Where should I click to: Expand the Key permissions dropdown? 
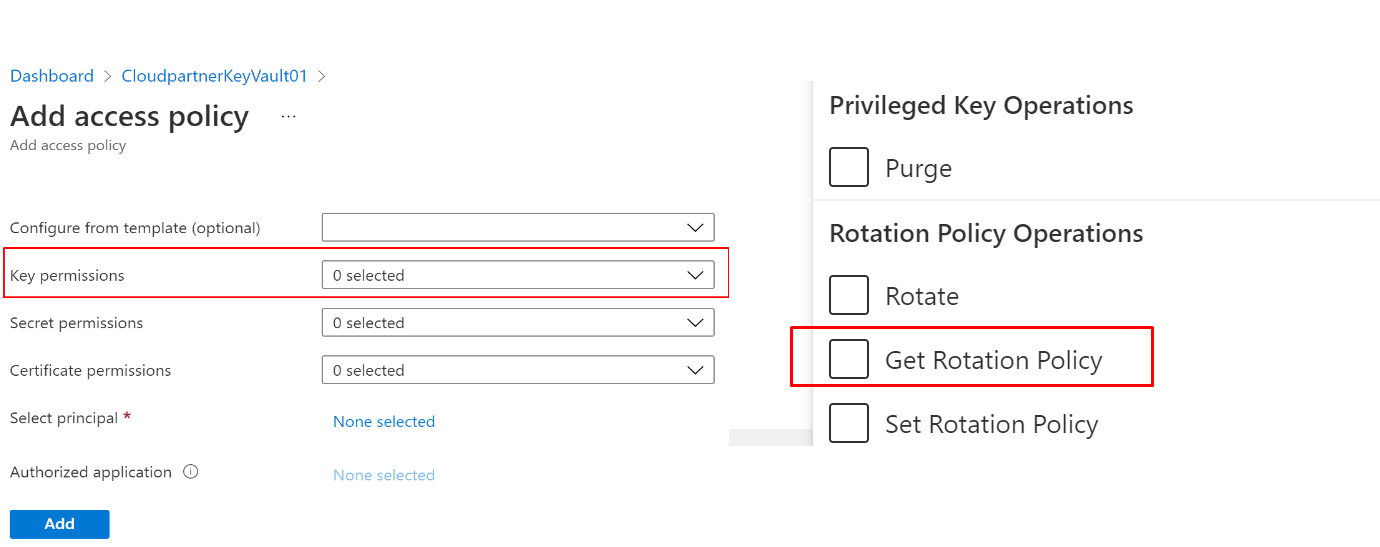click(x=517, y=275)
